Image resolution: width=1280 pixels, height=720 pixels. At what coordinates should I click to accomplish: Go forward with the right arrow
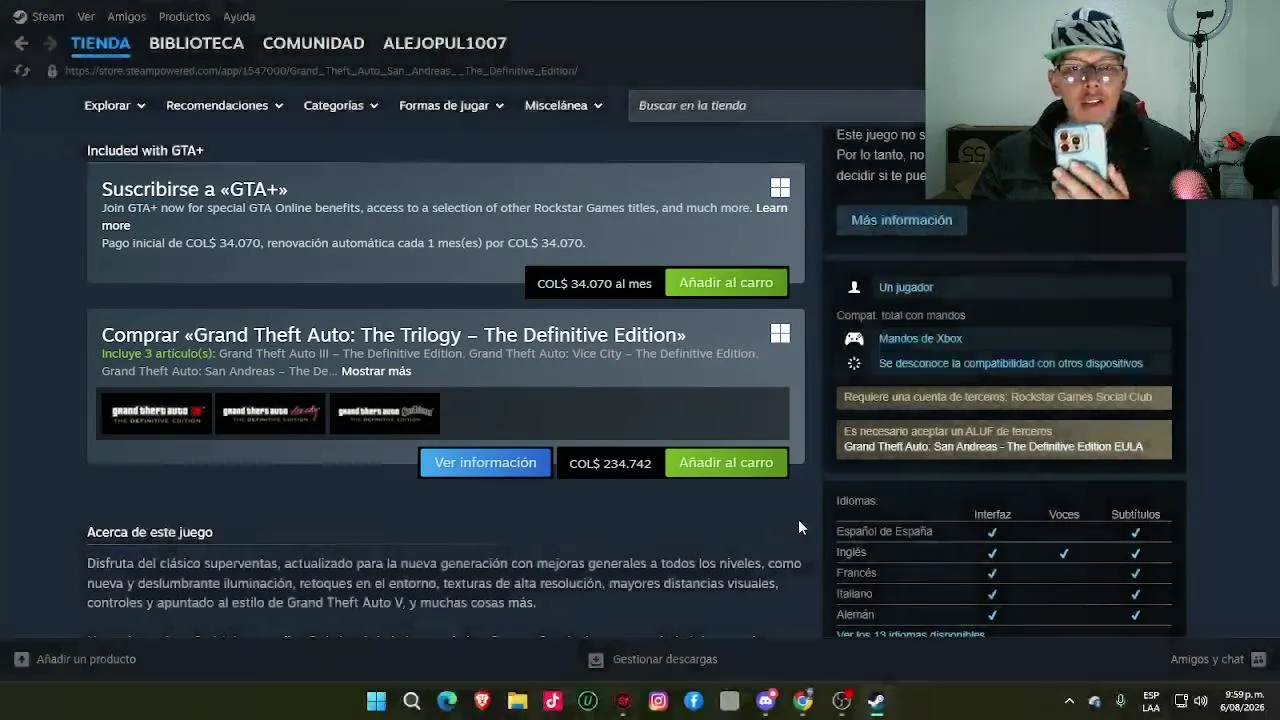pyautogui.click(x=50, y=43)
